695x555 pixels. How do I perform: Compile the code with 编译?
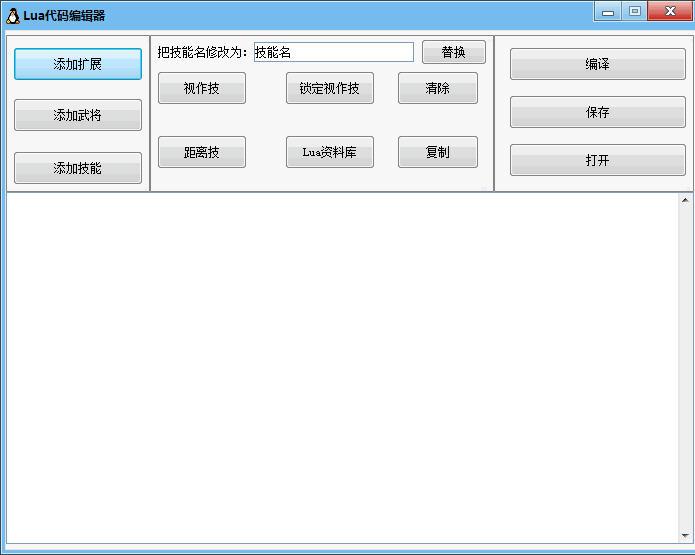tap(597, 64)
